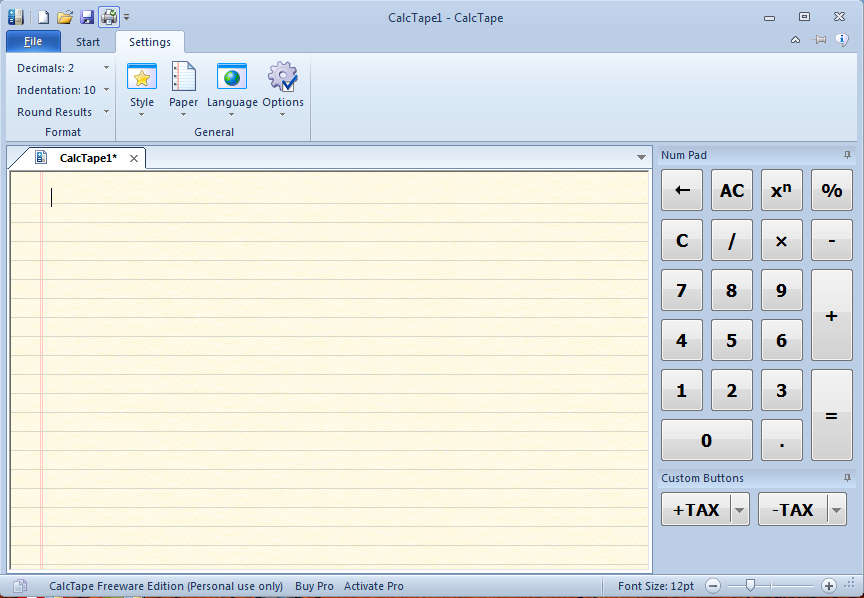The width and height of the screenshot is (864, 598).
Task: Create new document via blank page icon
Action: 43,17
